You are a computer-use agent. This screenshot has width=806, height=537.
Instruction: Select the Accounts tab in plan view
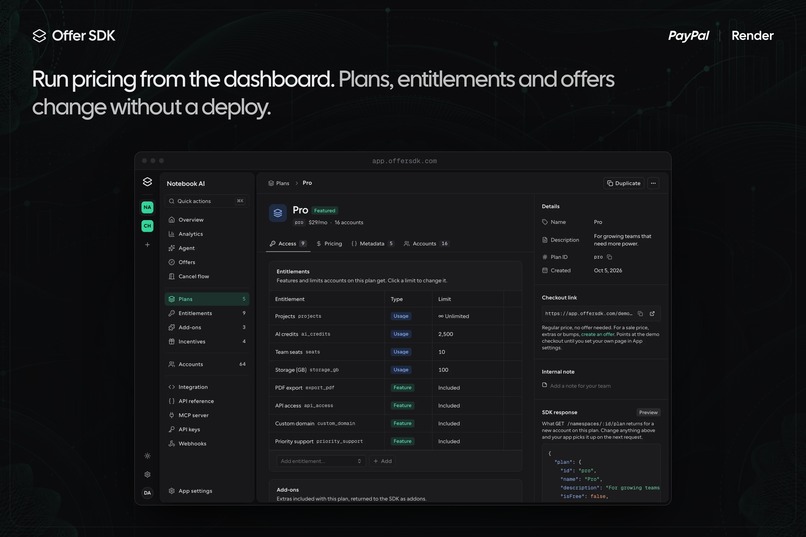pyautogui.click(x=427, y=244)
